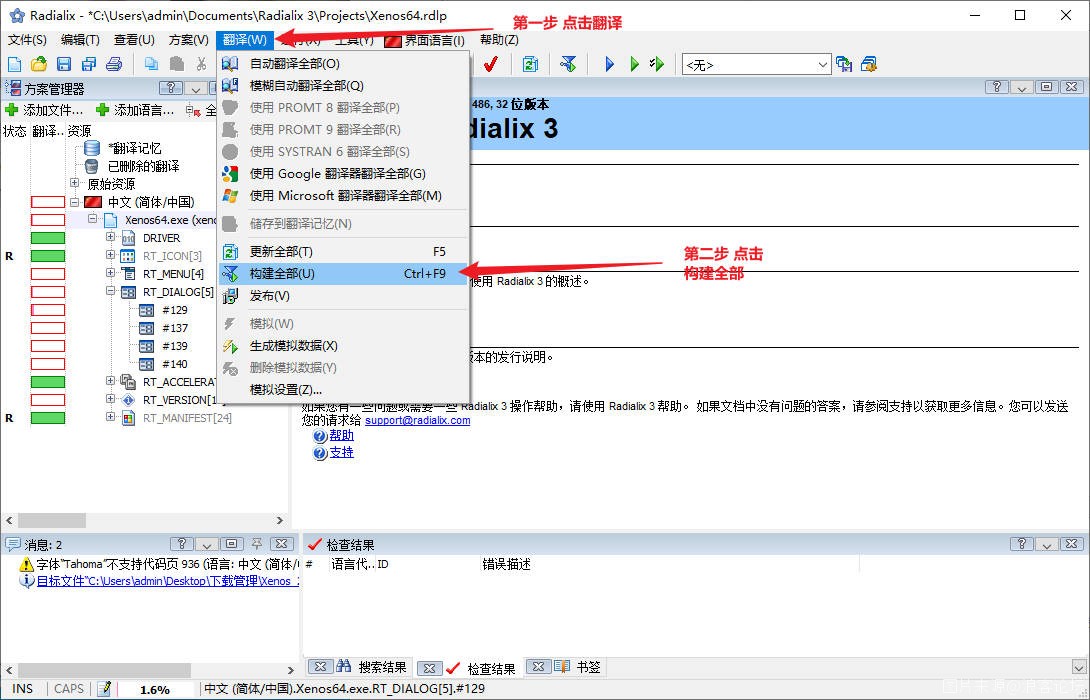Click the 添加文件... button label
The height and width of the screenshot is (700, 1090).
(x=53, y=110)
